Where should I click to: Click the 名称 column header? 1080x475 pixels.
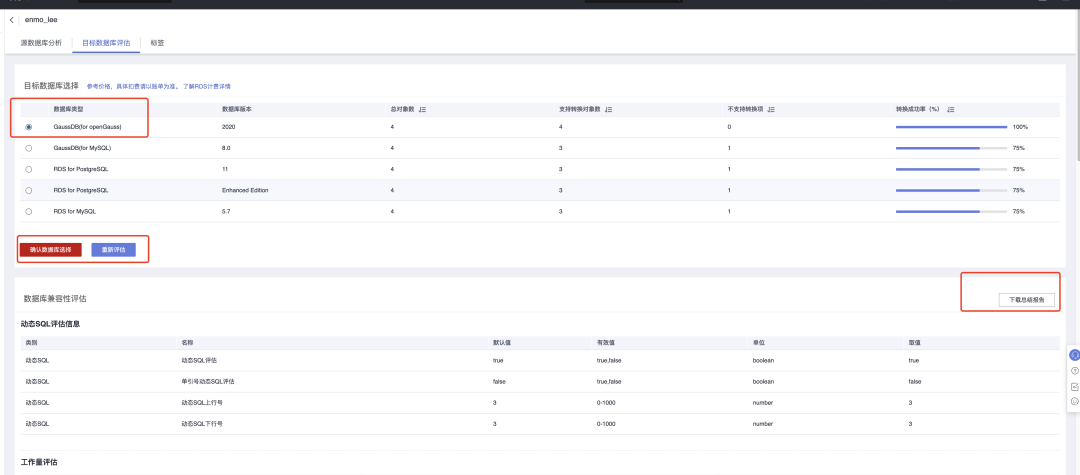187,342
